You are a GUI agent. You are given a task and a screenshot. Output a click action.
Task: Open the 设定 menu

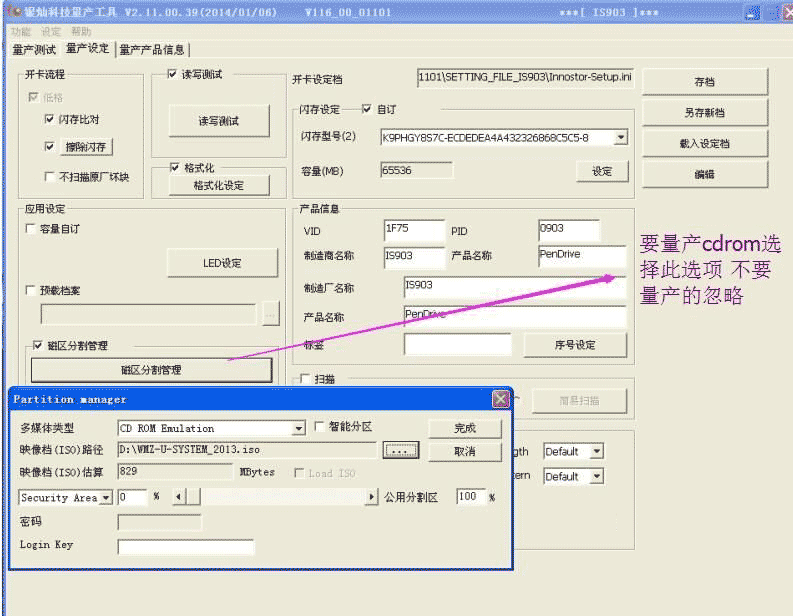pyautogui.click(x=51, y=31)
